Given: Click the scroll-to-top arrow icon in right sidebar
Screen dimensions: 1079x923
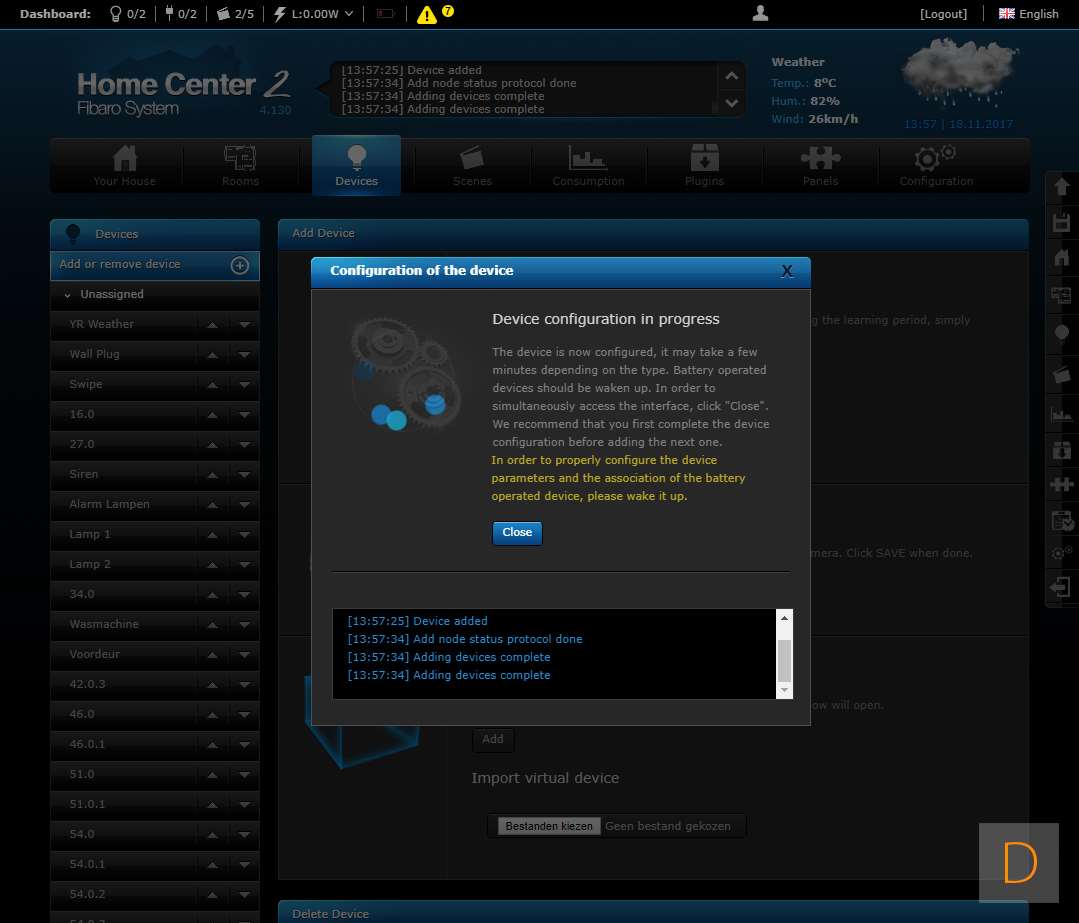Looking at the screenshot, I should [1061, 187].
